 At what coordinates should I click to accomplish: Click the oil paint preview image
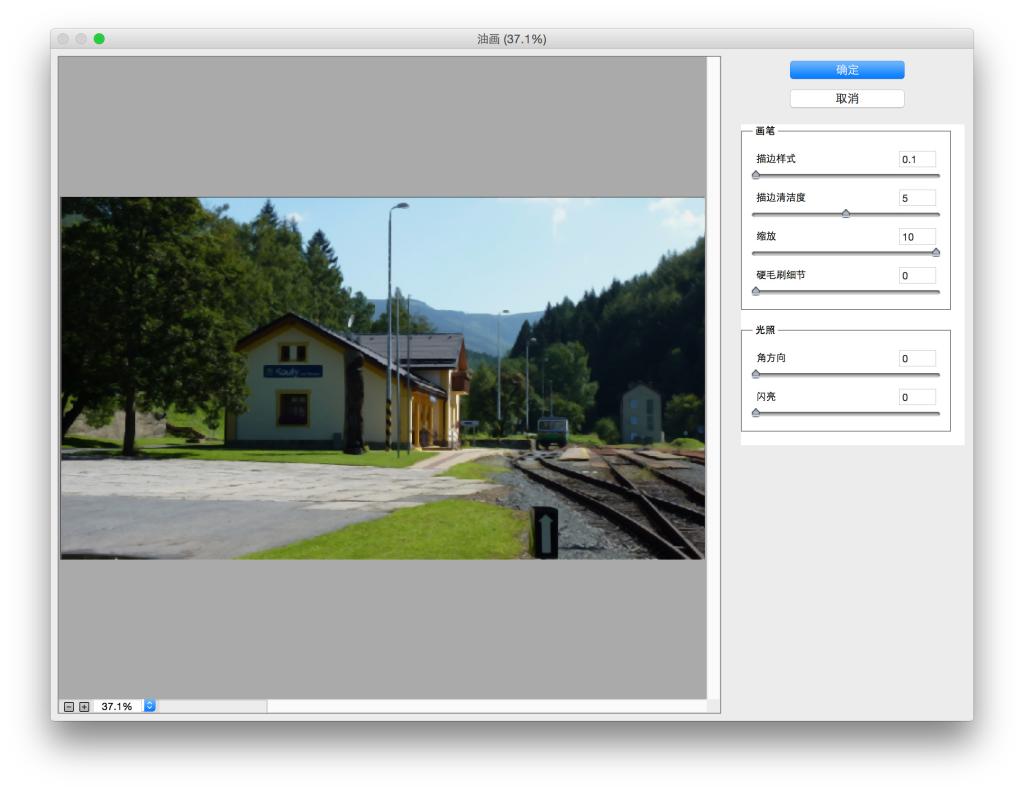click(x=382, y=378)
